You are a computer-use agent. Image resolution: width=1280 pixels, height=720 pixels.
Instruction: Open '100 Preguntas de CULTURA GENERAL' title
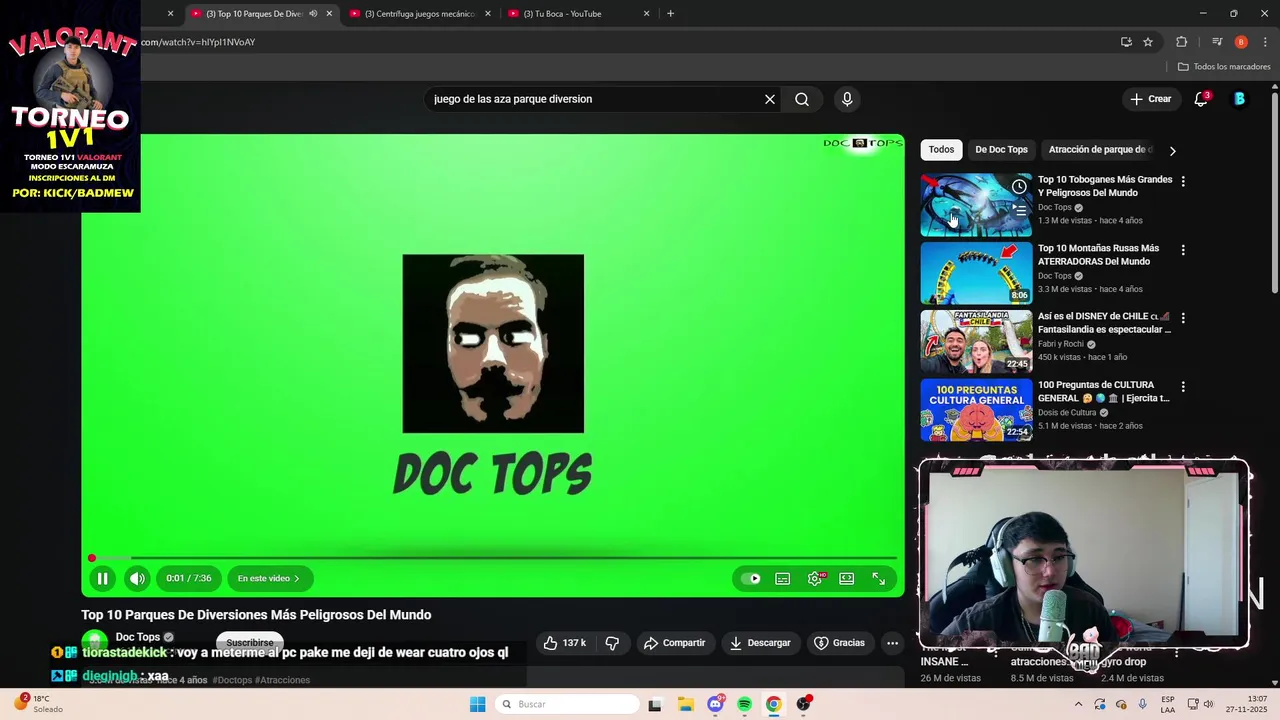point(1103,391)
